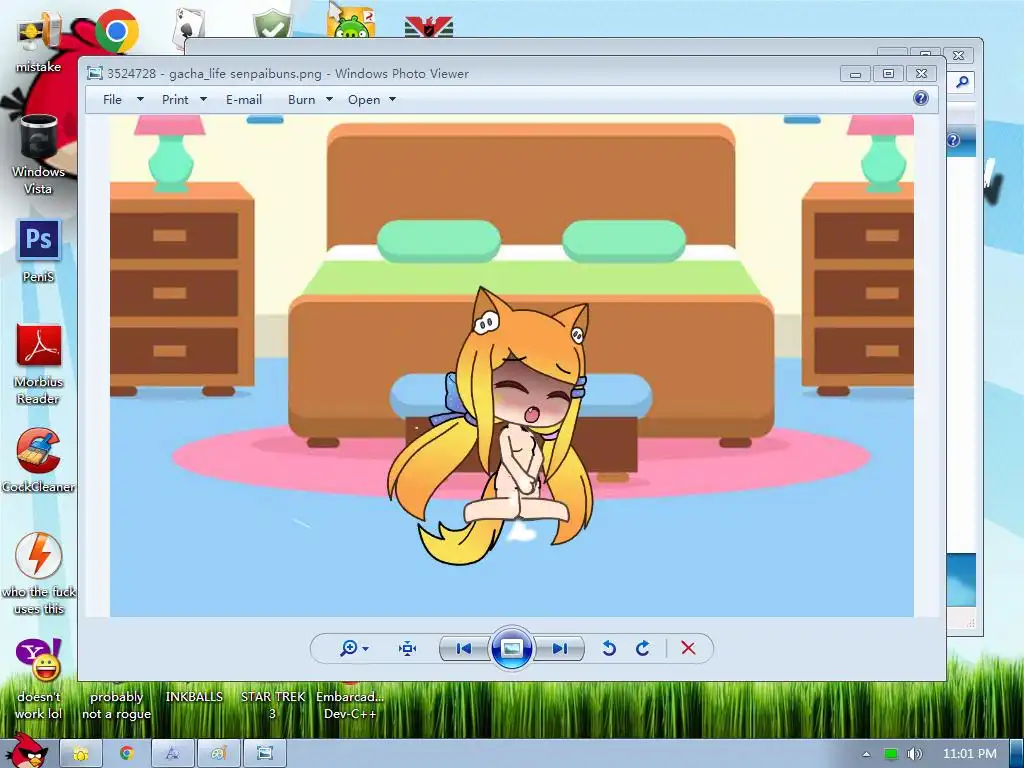Select the Google Chrome desktop icon
1024x768 pixels.
117,30
